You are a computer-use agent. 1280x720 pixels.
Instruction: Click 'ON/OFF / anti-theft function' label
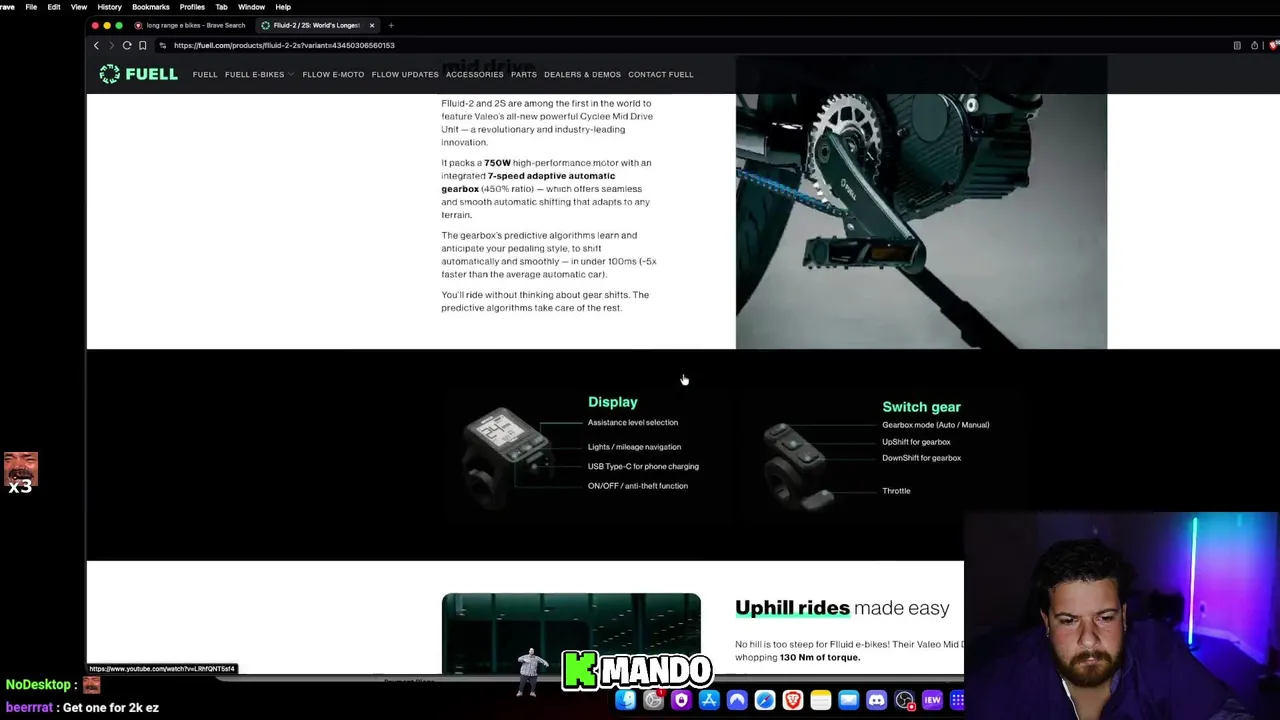point(638,486)
